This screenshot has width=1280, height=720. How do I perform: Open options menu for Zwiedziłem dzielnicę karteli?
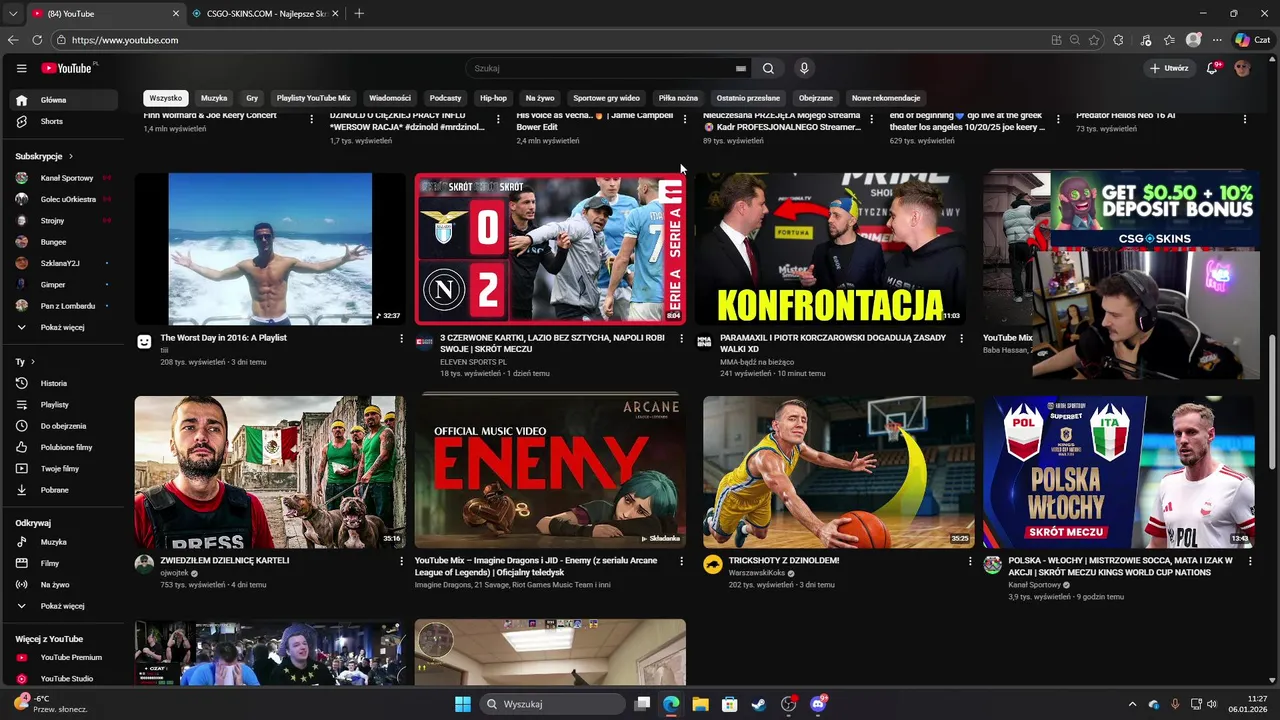click(x=402, y=562)
